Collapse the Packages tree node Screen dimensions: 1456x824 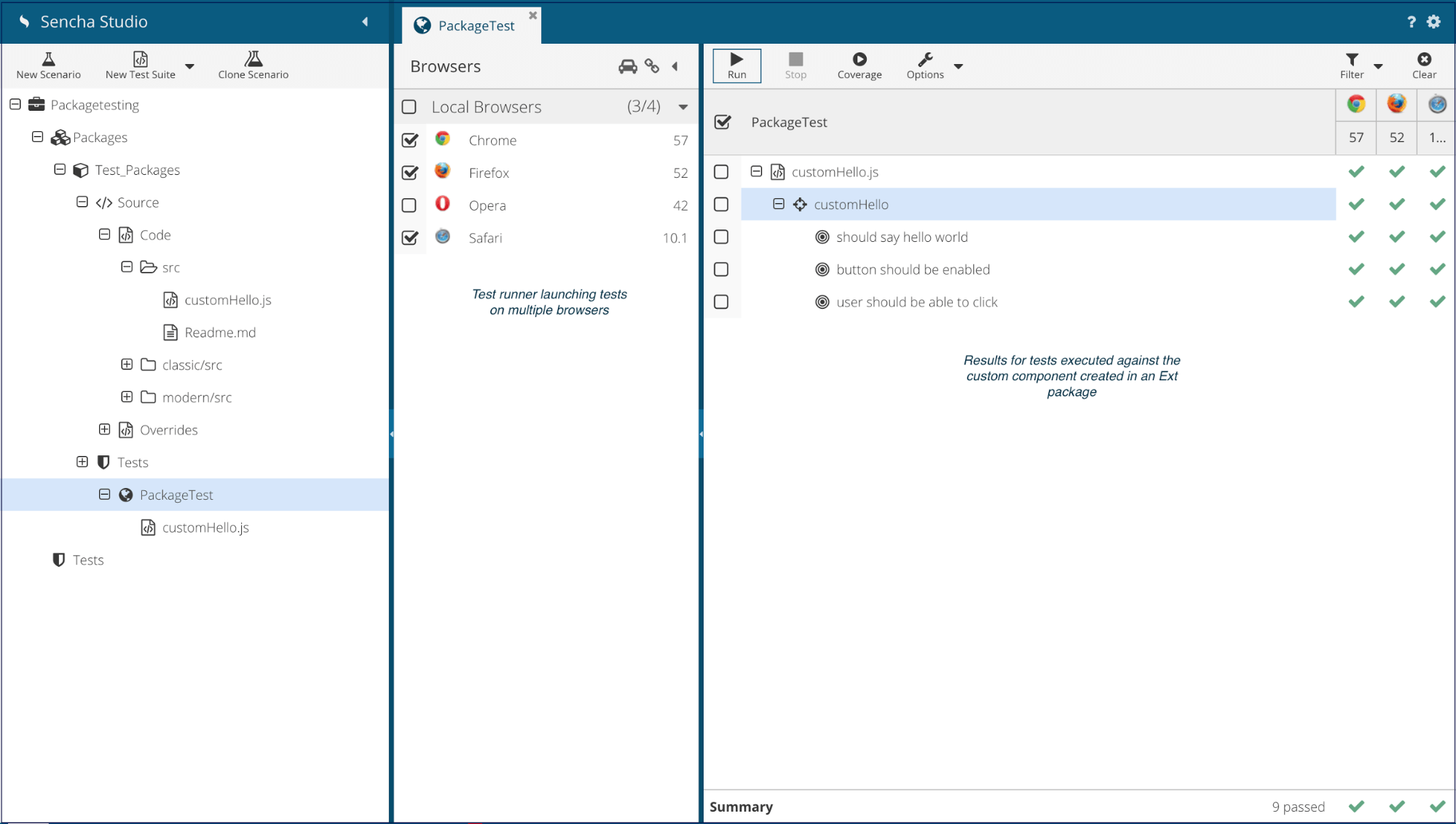[x=37, y=137]
